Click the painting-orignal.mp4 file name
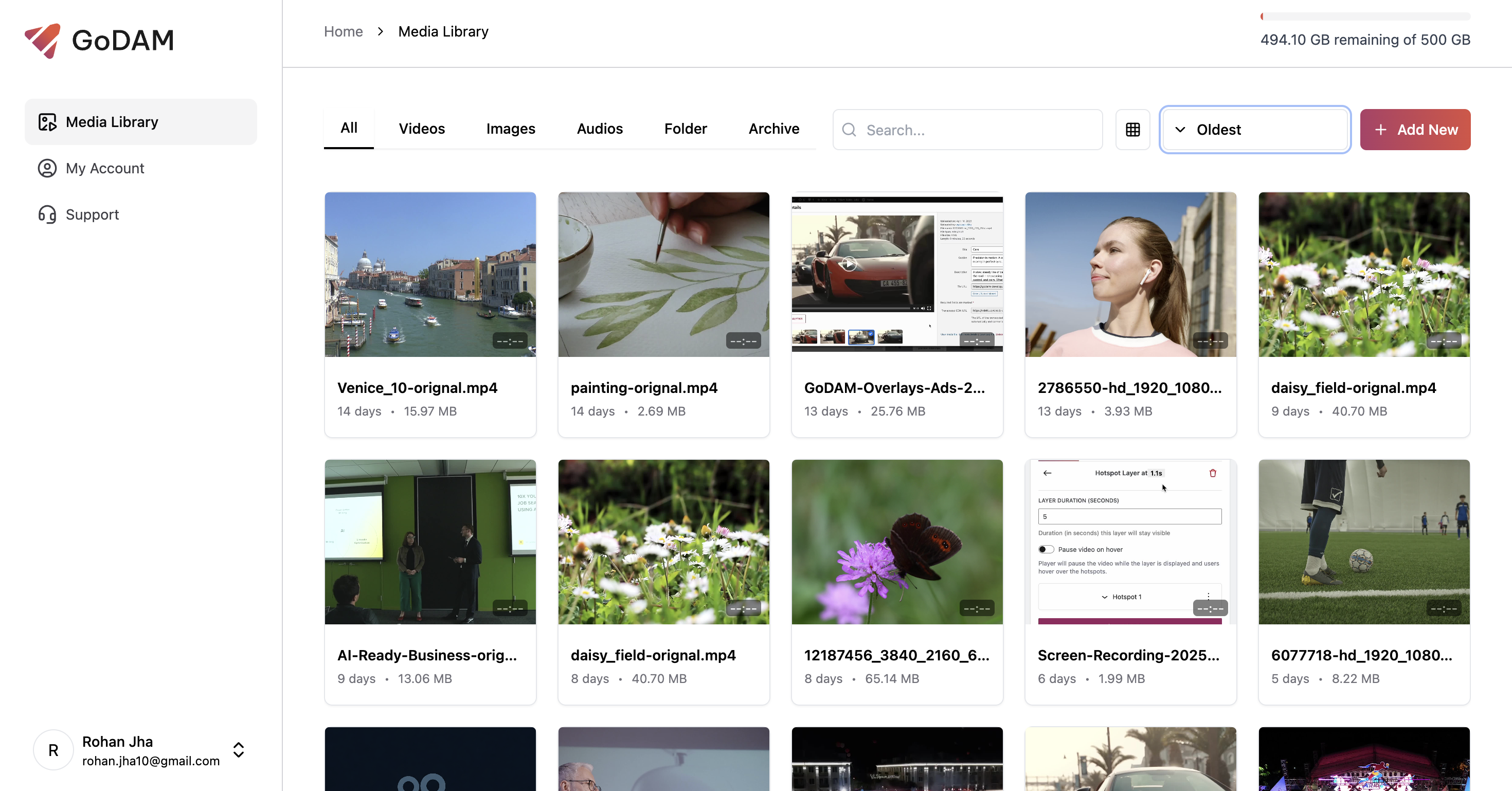Viewport: 1512px width, 791px height. coord(644,388)
